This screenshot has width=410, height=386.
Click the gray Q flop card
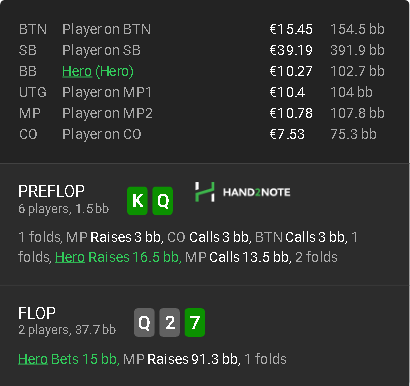tap(144, 322)
